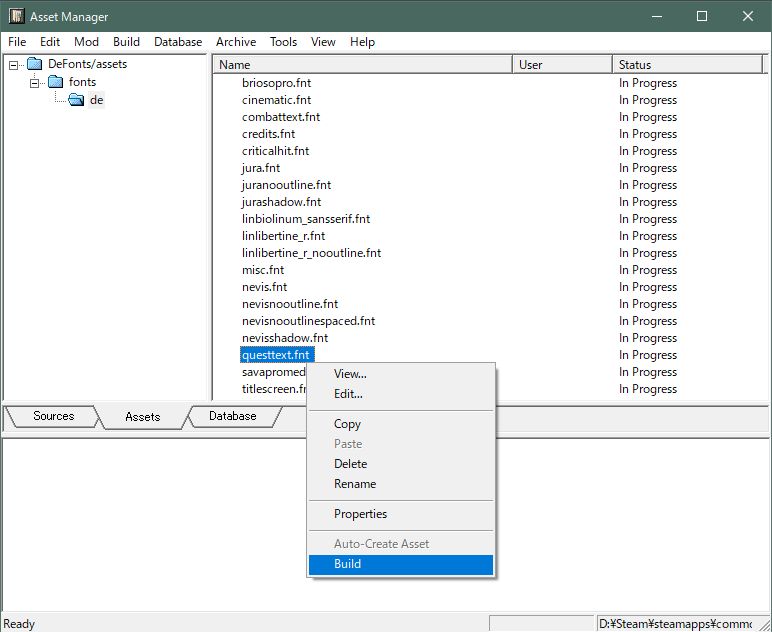772x632 pixels.
Task: Select Properties in the context menu
Action: pyautogui.click(x=360, y=514)
